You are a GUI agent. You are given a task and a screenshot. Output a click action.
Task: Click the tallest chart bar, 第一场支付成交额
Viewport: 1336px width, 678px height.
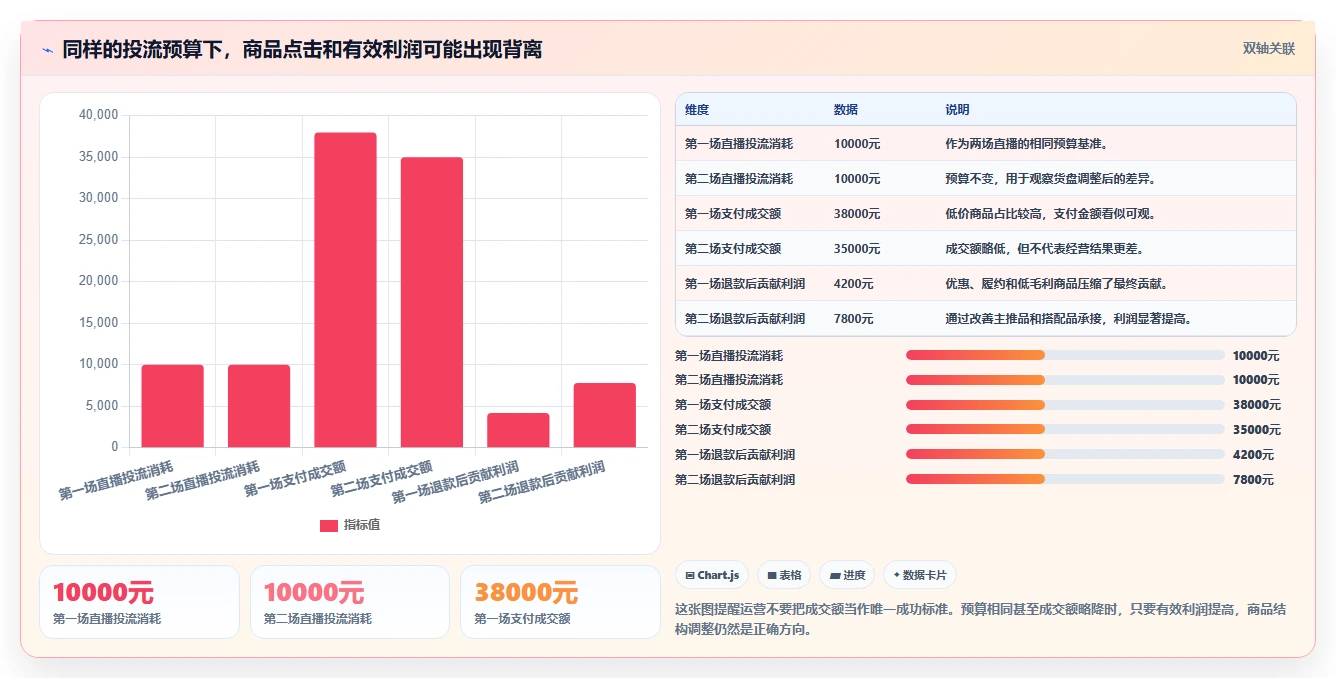click(x=345, y=290)
